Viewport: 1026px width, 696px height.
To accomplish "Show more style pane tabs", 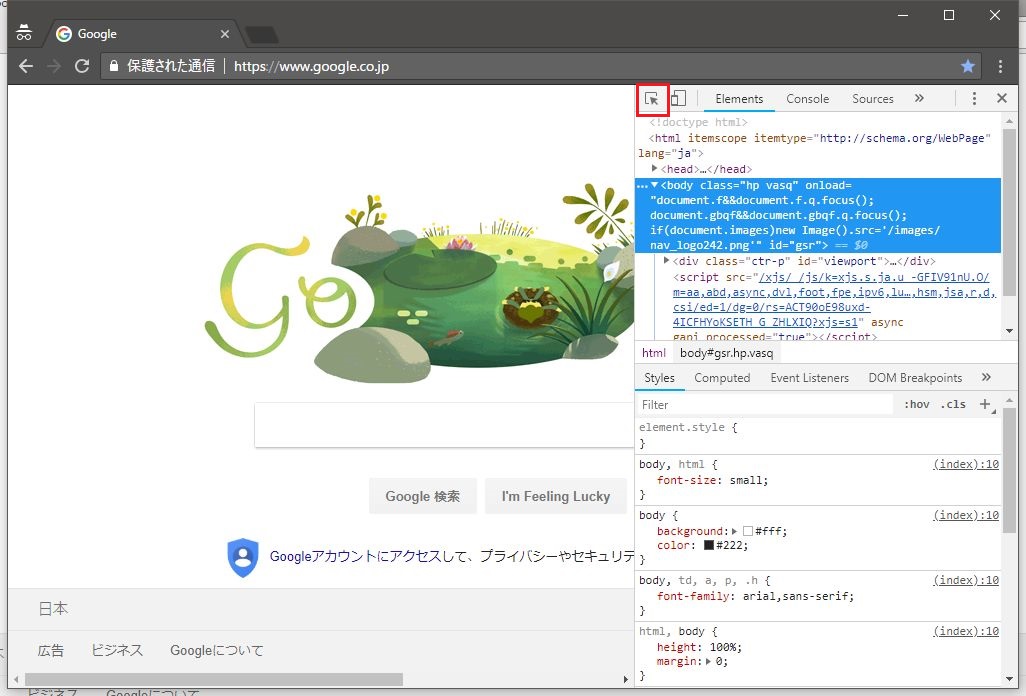I will pyautogui.click(x=986, y=377).
